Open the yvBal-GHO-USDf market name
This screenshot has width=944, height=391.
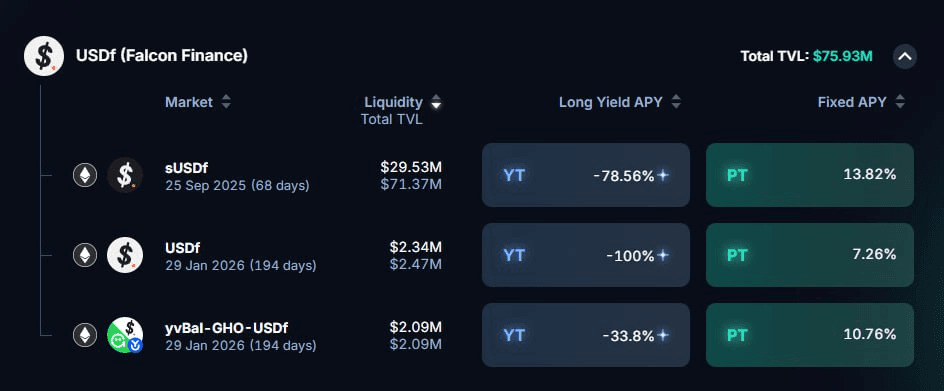pos(226,328)
